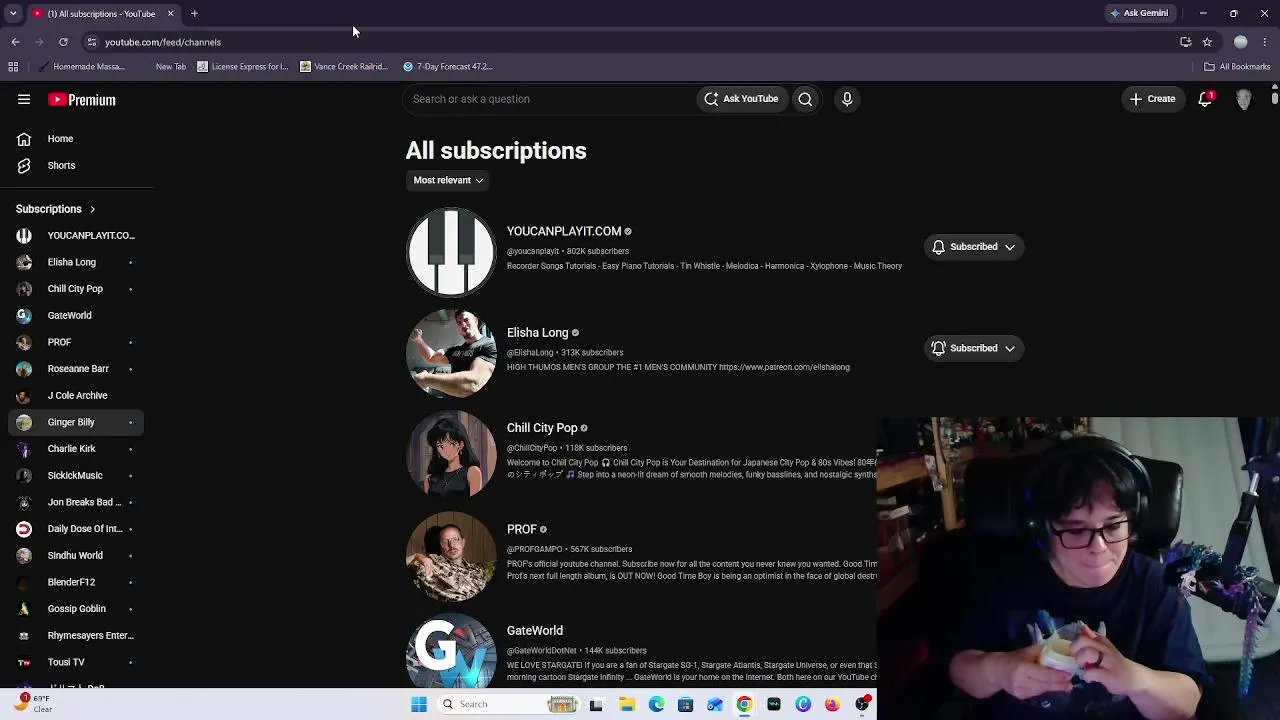Open Charlie Kirk in the sidebar

(76, 449)
